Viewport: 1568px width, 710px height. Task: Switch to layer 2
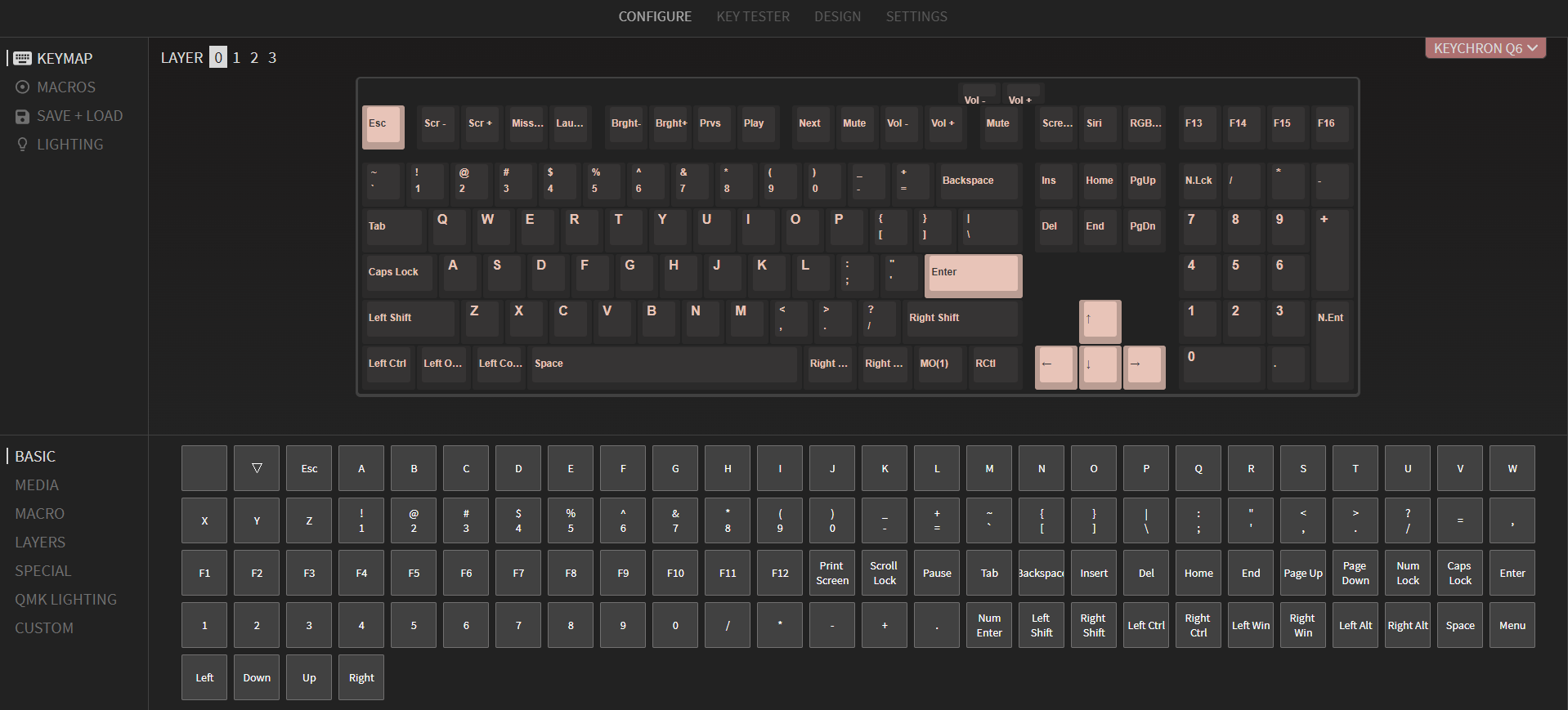[x=254, y=58]
